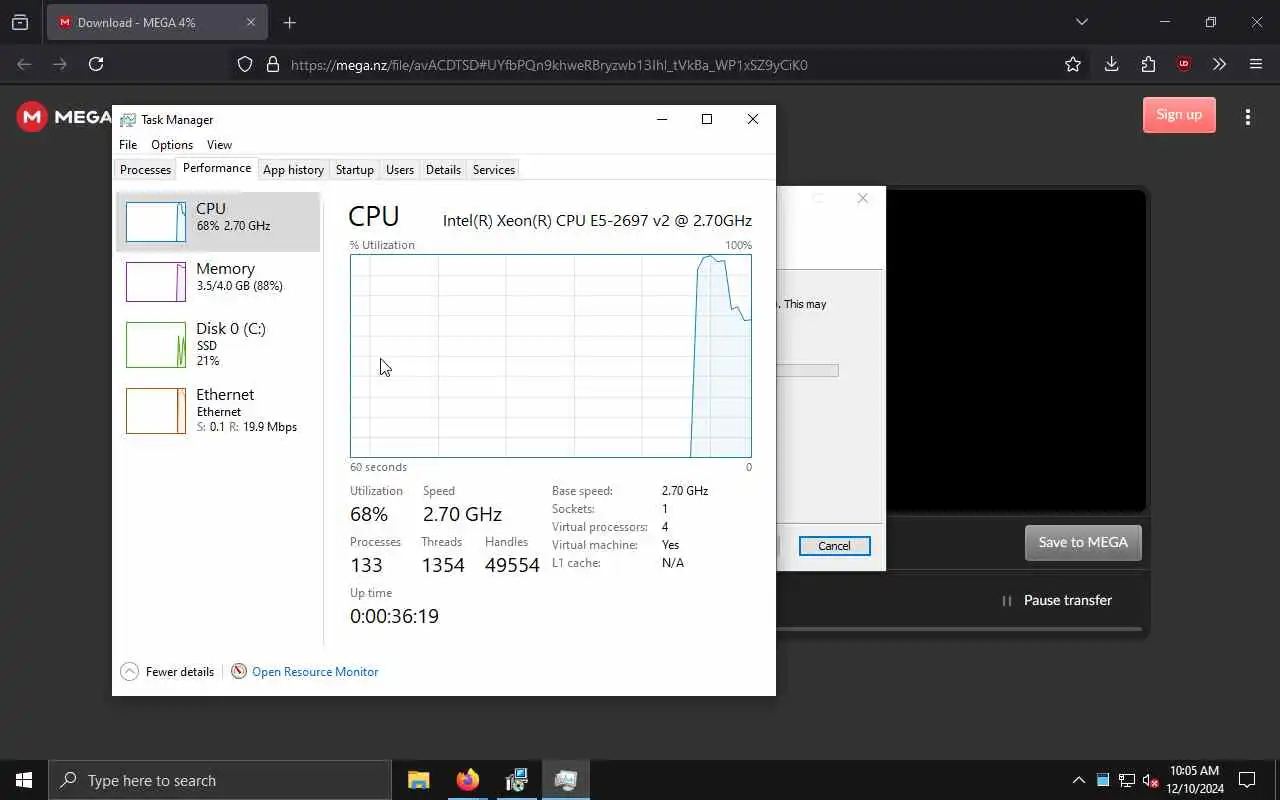Close the Download - MEGA tab
Screen dimensions: 1280x800
click(250, 22)
